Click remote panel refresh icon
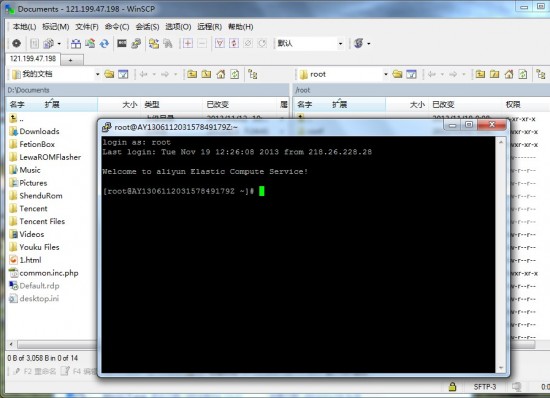This screenshot has width=550, height=398. click(523, 74)
